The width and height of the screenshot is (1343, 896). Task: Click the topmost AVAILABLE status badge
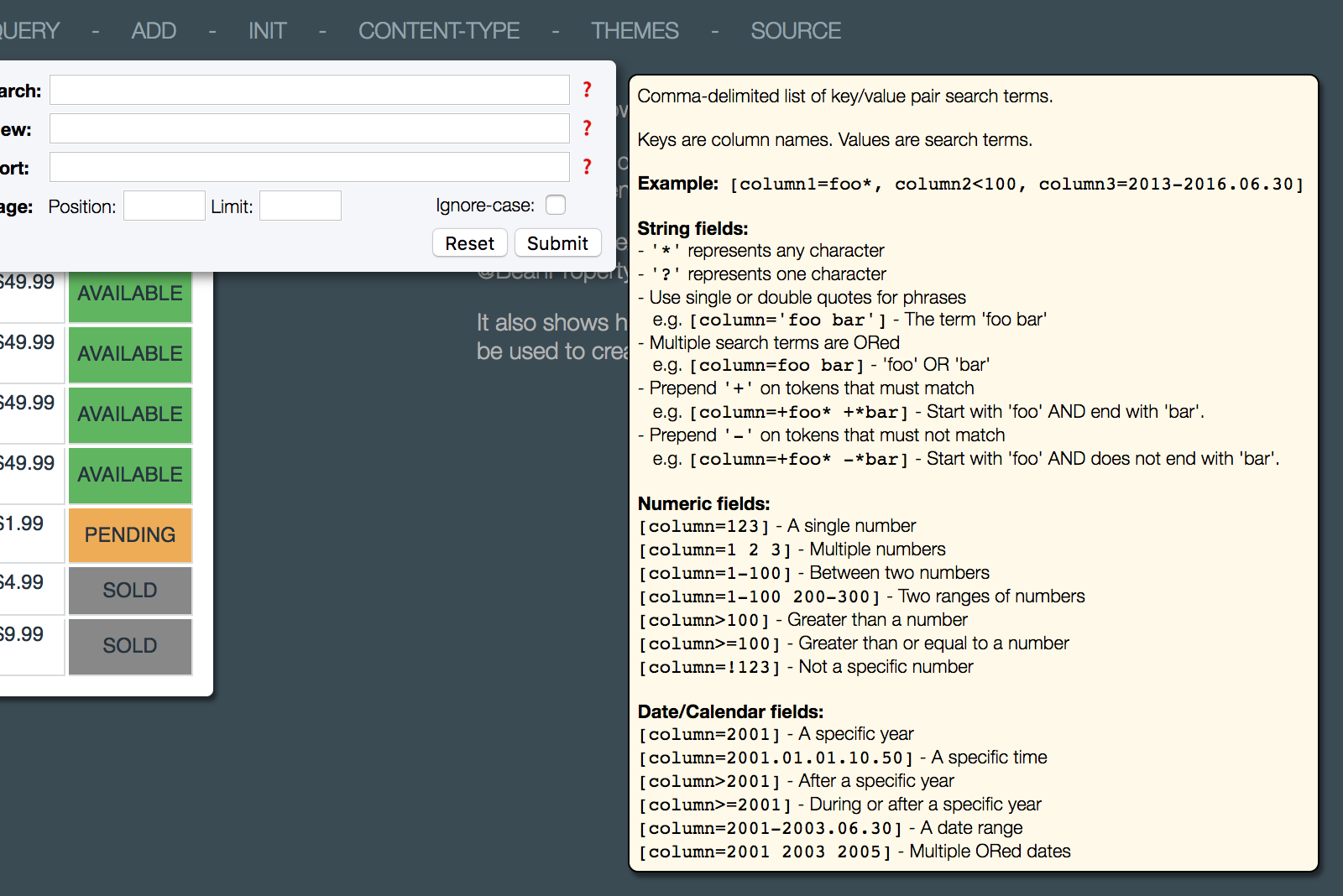click(129, 294)
